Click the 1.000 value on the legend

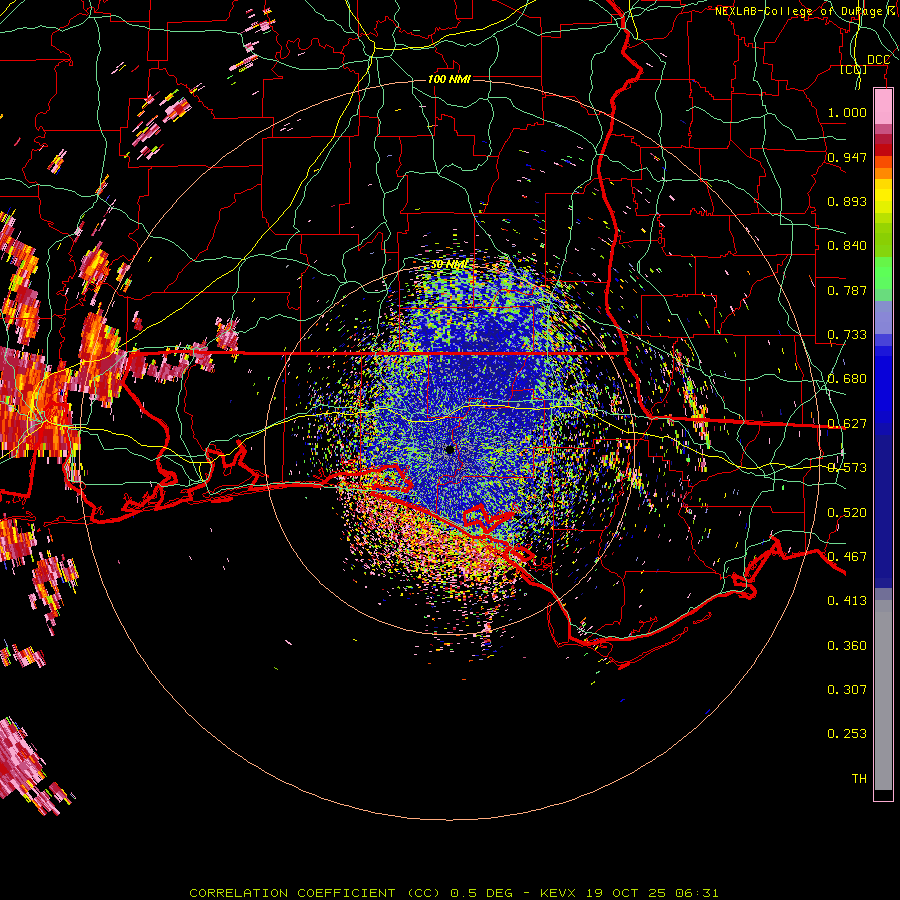847,112
